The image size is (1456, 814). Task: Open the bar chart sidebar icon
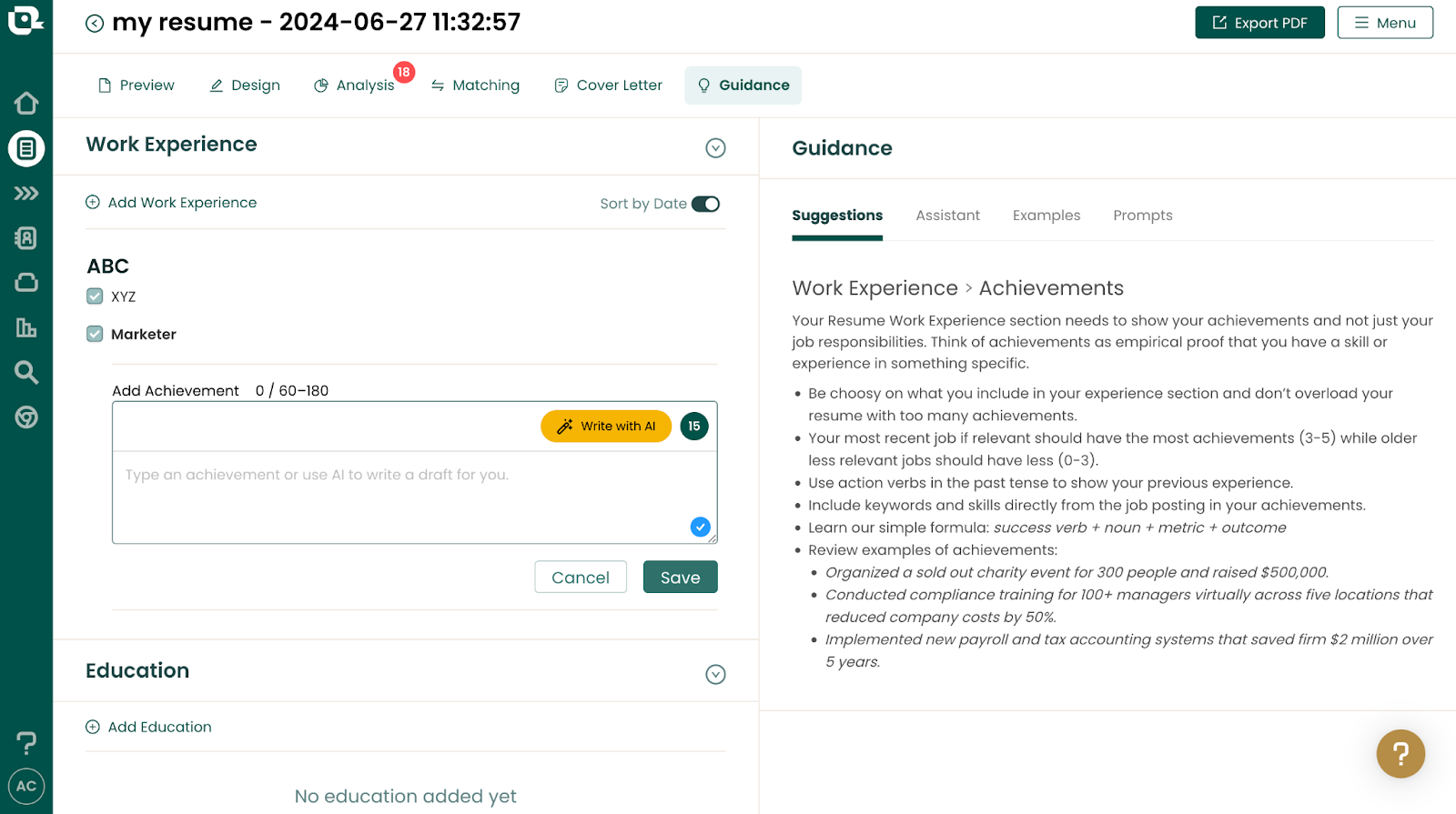click(x=26, y=327)
